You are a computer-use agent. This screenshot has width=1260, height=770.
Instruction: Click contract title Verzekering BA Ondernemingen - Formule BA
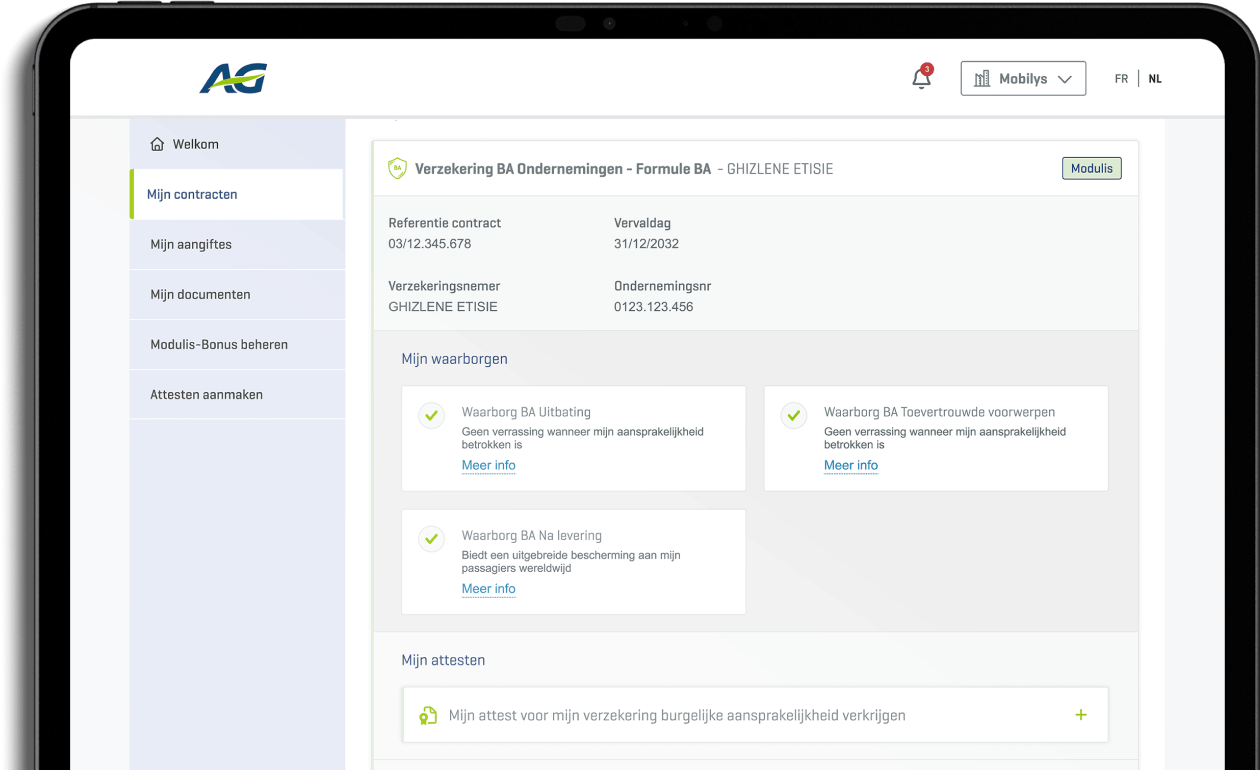(x=563, y=169)
